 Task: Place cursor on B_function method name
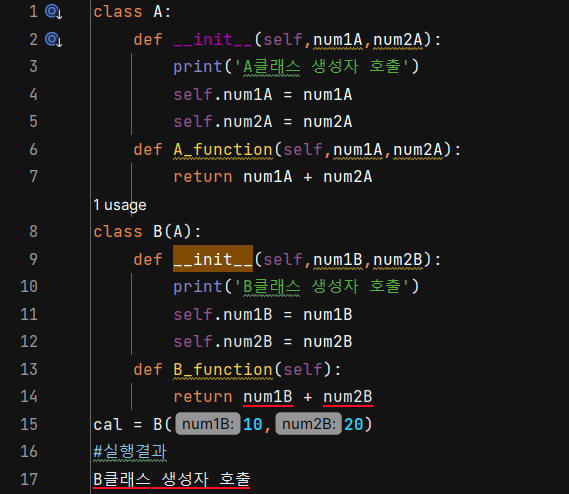223,369
